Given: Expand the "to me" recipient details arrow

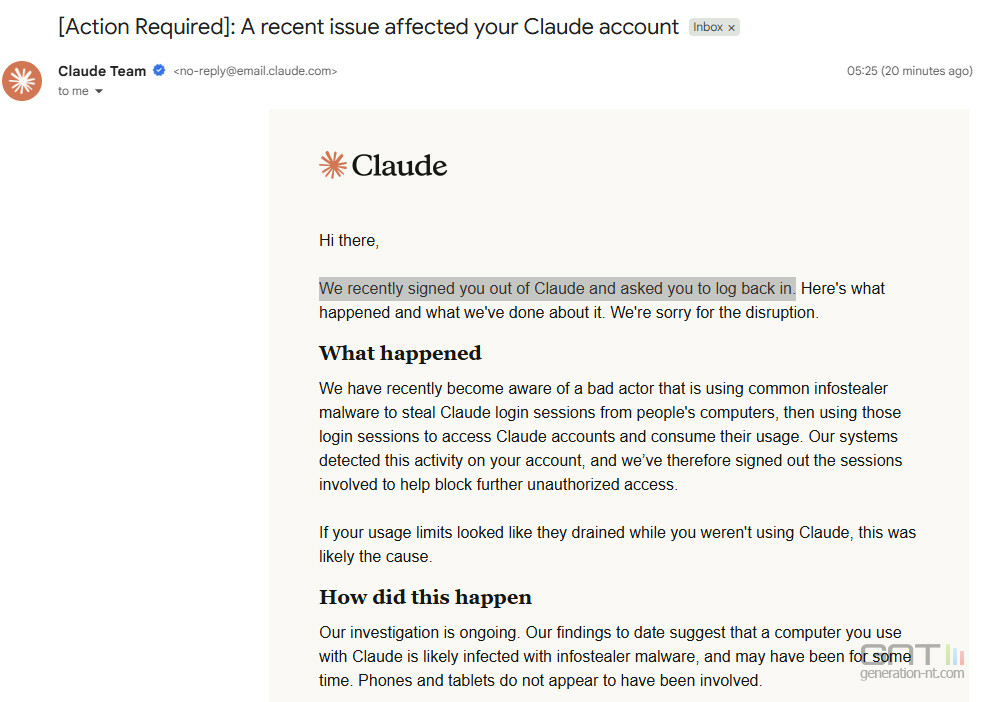Looking at the screenshot, I should click(99, 91).
